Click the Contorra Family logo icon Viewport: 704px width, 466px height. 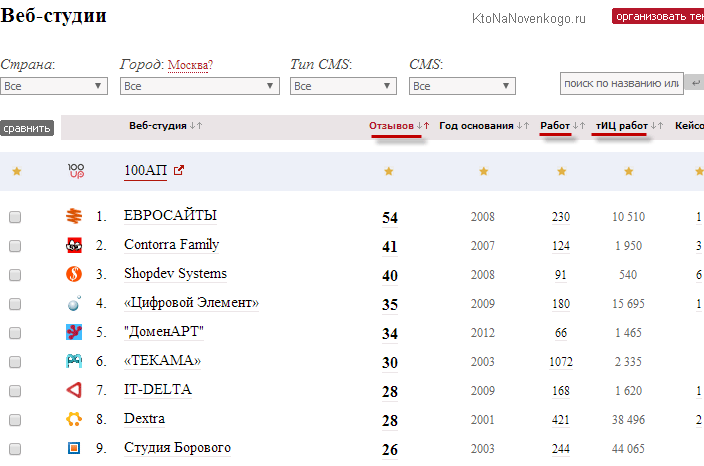[x=74, y=245]
